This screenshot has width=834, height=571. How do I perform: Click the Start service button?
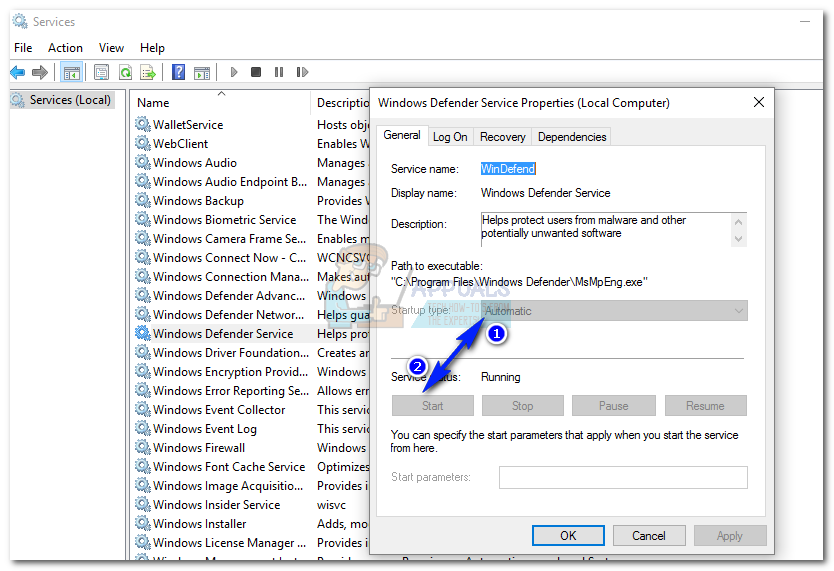pyautogui.click(x=432, y=406)
